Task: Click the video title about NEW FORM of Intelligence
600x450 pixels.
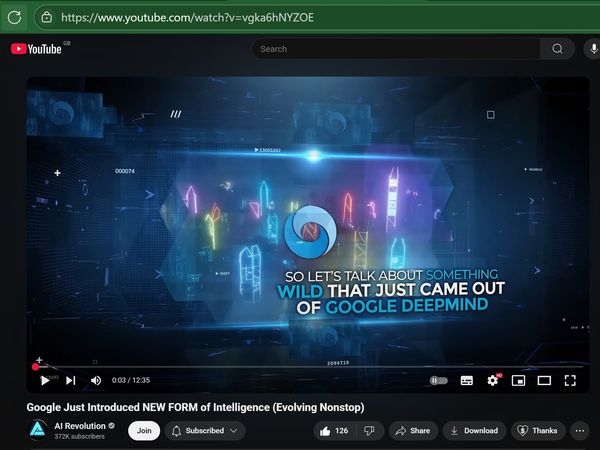Action: (x=195, y=408)
